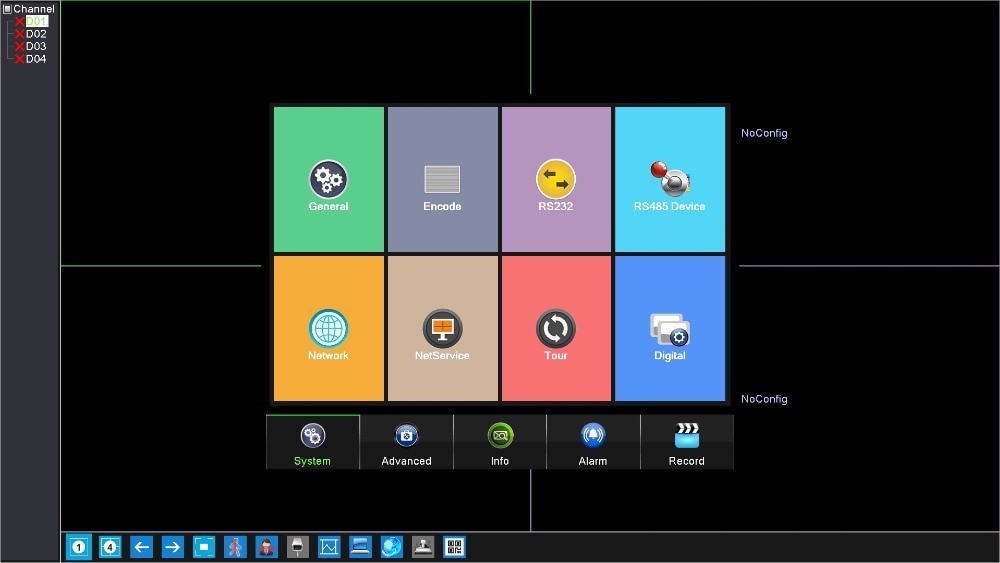Select channel D02 in the tree
Screen dimensions: 1000x563
coord(36,34)
